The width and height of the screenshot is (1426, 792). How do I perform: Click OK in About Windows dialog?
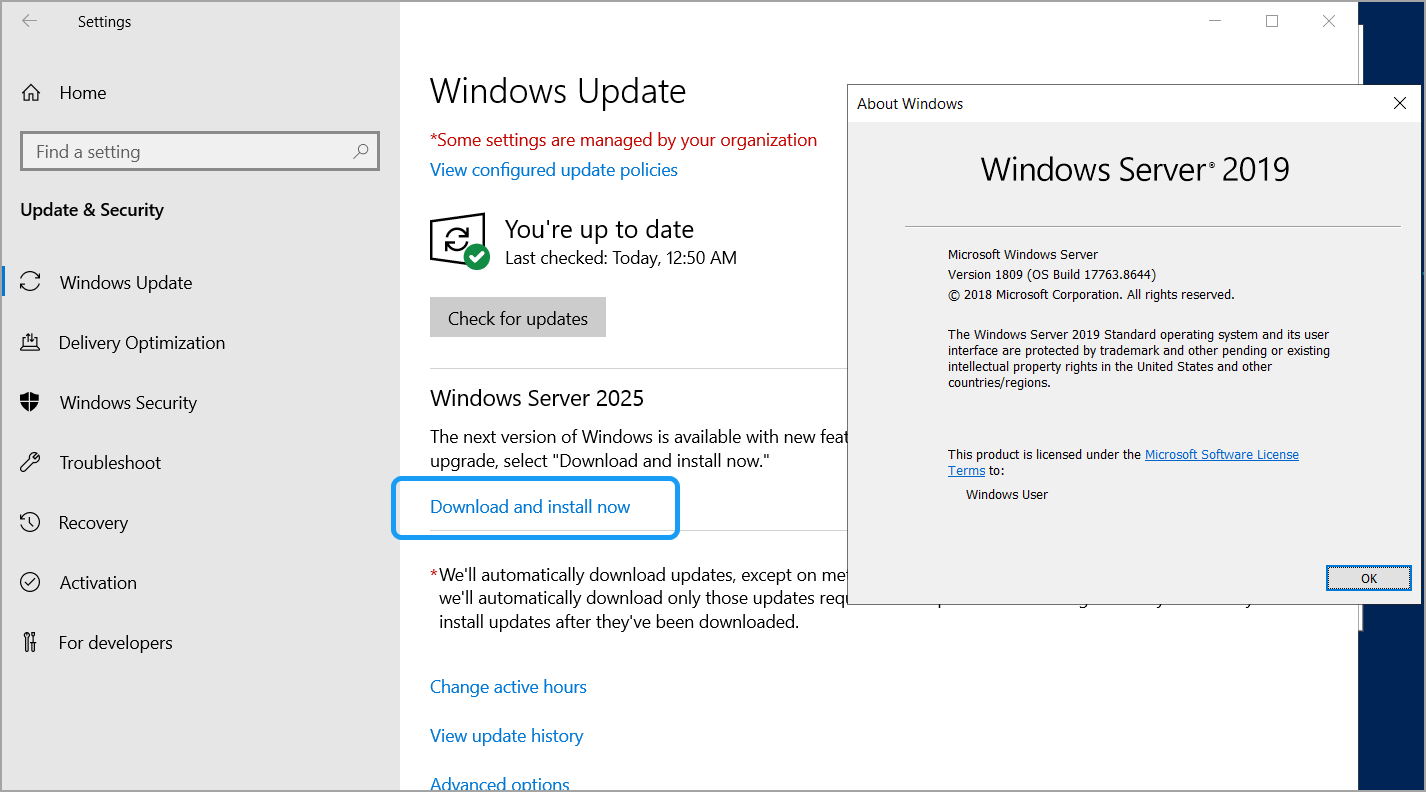click(x=1369, y=578)
